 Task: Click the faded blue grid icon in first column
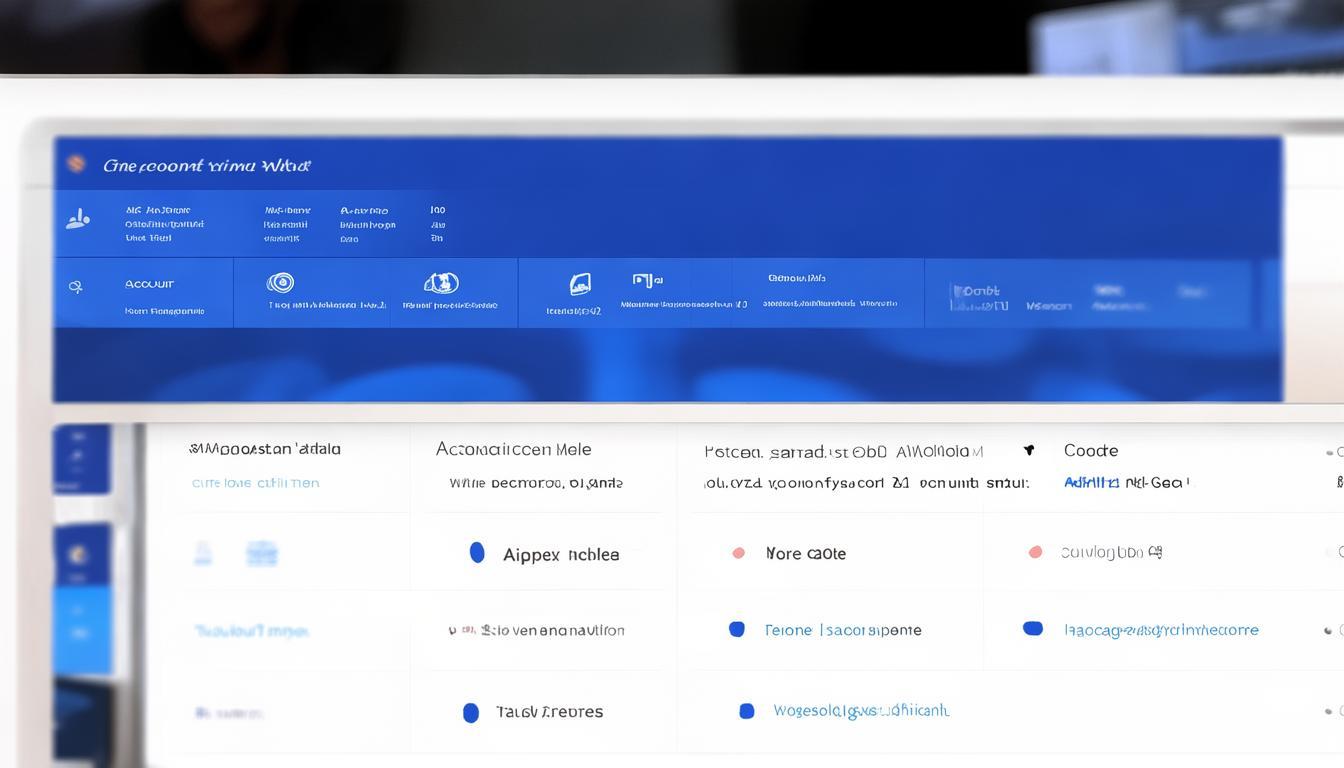(261, 553)
